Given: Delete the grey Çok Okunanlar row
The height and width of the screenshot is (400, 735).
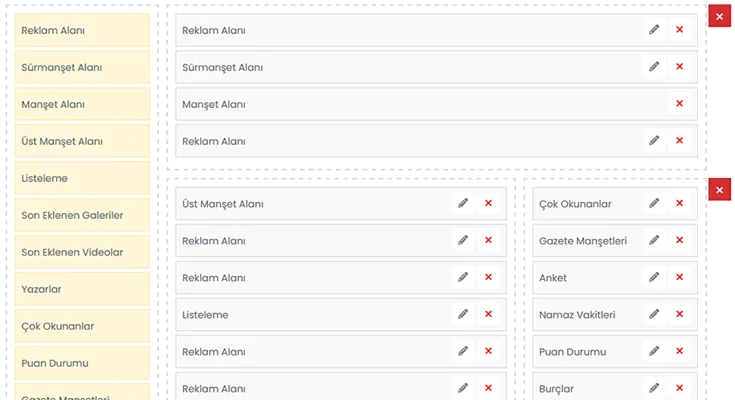Looking at the screenshot, I should [679, 203].
